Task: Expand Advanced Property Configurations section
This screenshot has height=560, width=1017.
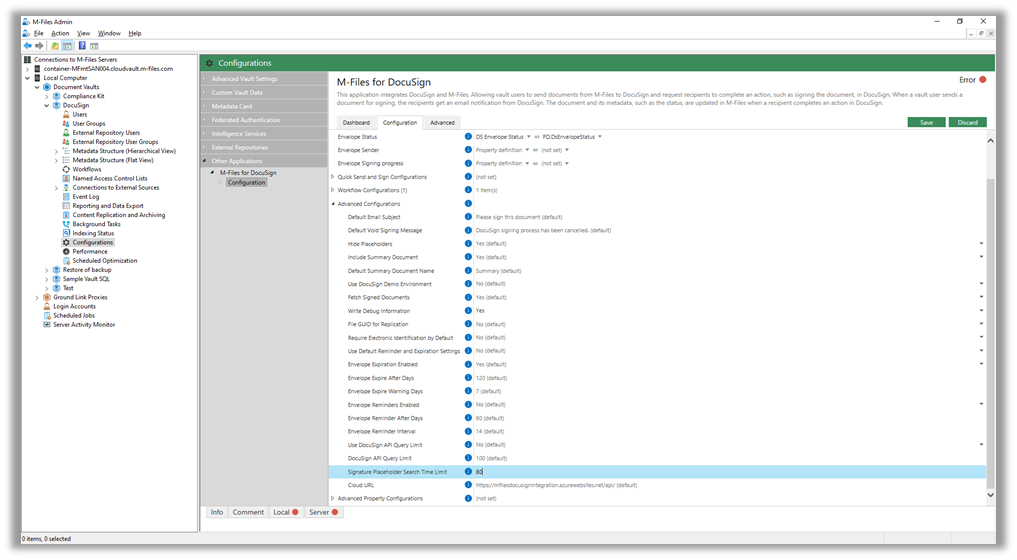Action: point(333,498)
